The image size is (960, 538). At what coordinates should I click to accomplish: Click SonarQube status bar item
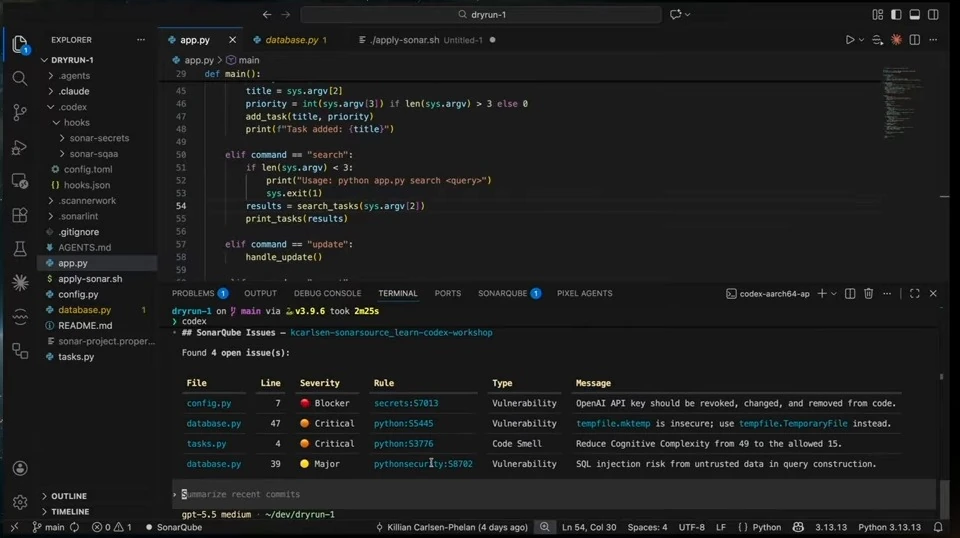[x=173, y=527]
